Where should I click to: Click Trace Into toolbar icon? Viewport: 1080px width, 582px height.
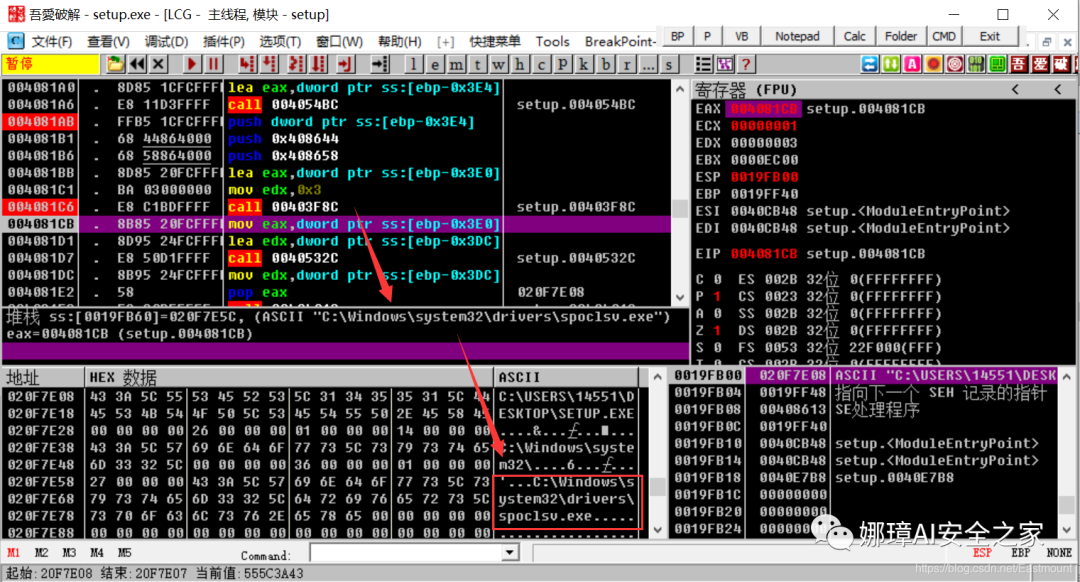coord(296,64)
